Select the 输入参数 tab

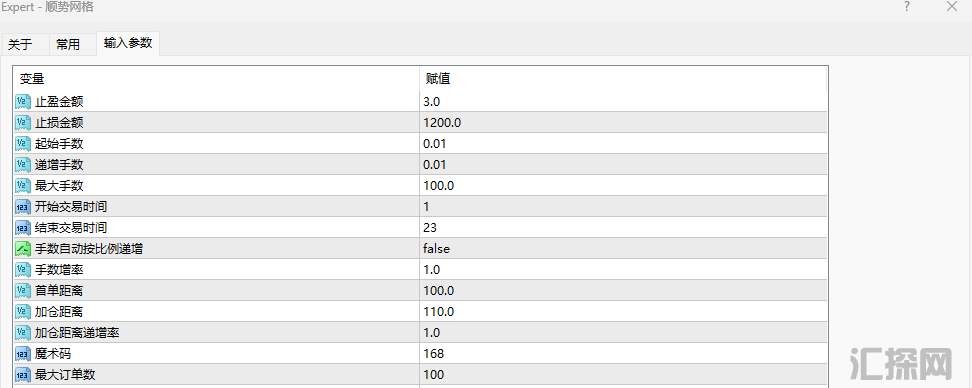point(128,43)
